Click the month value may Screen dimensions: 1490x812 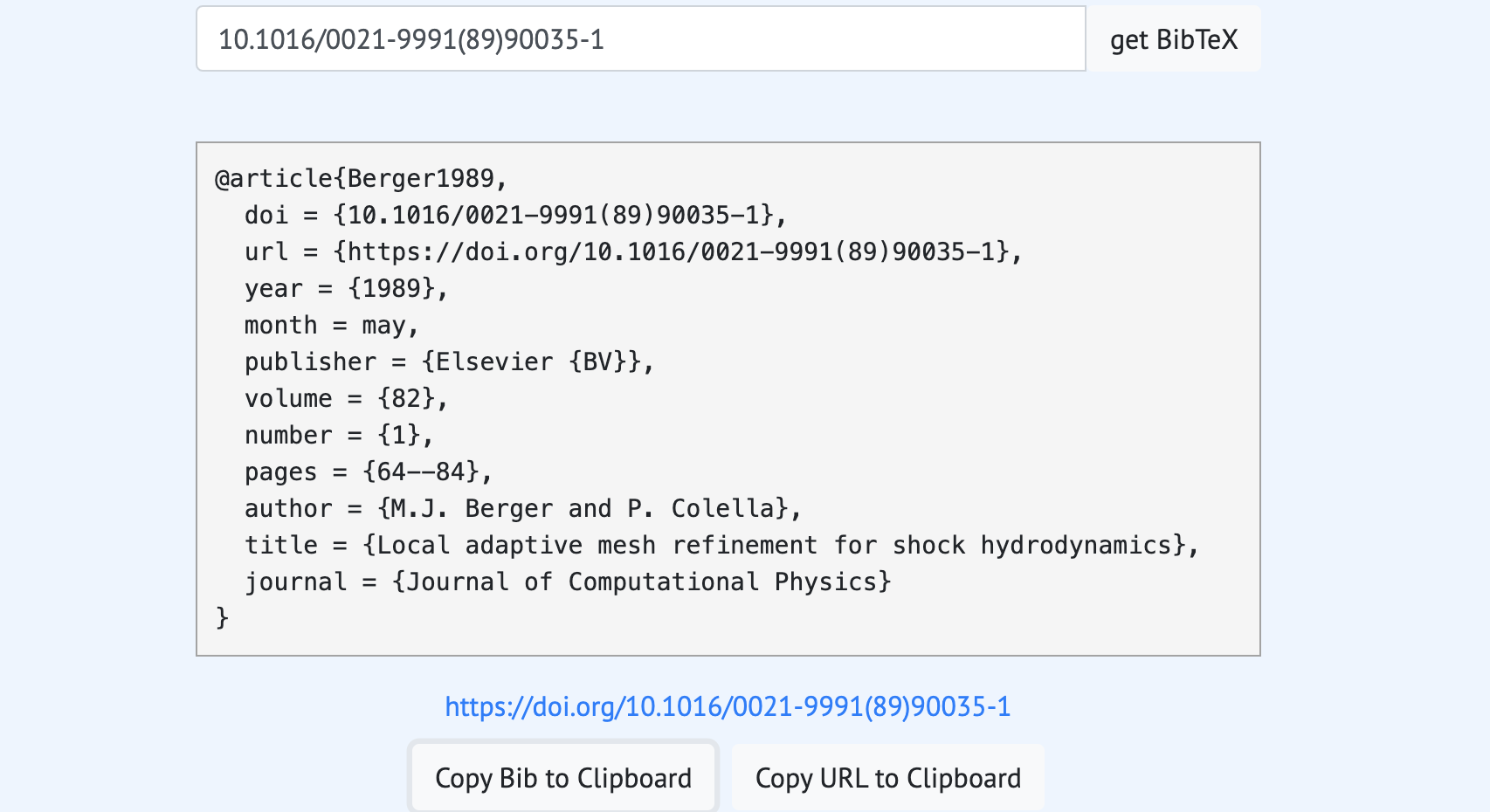click(383, 326)
